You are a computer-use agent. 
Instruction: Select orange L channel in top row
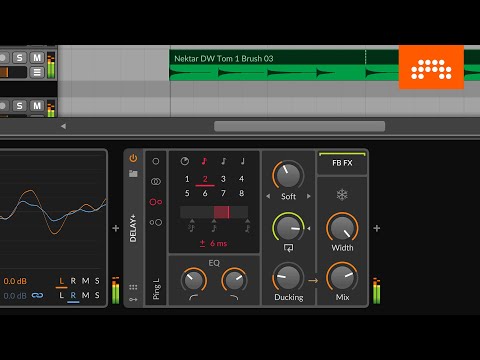click(x=61, y=281)
